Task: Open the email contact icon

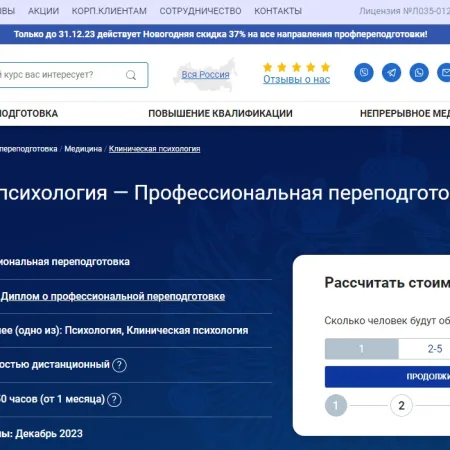Action: click(444, 72)
